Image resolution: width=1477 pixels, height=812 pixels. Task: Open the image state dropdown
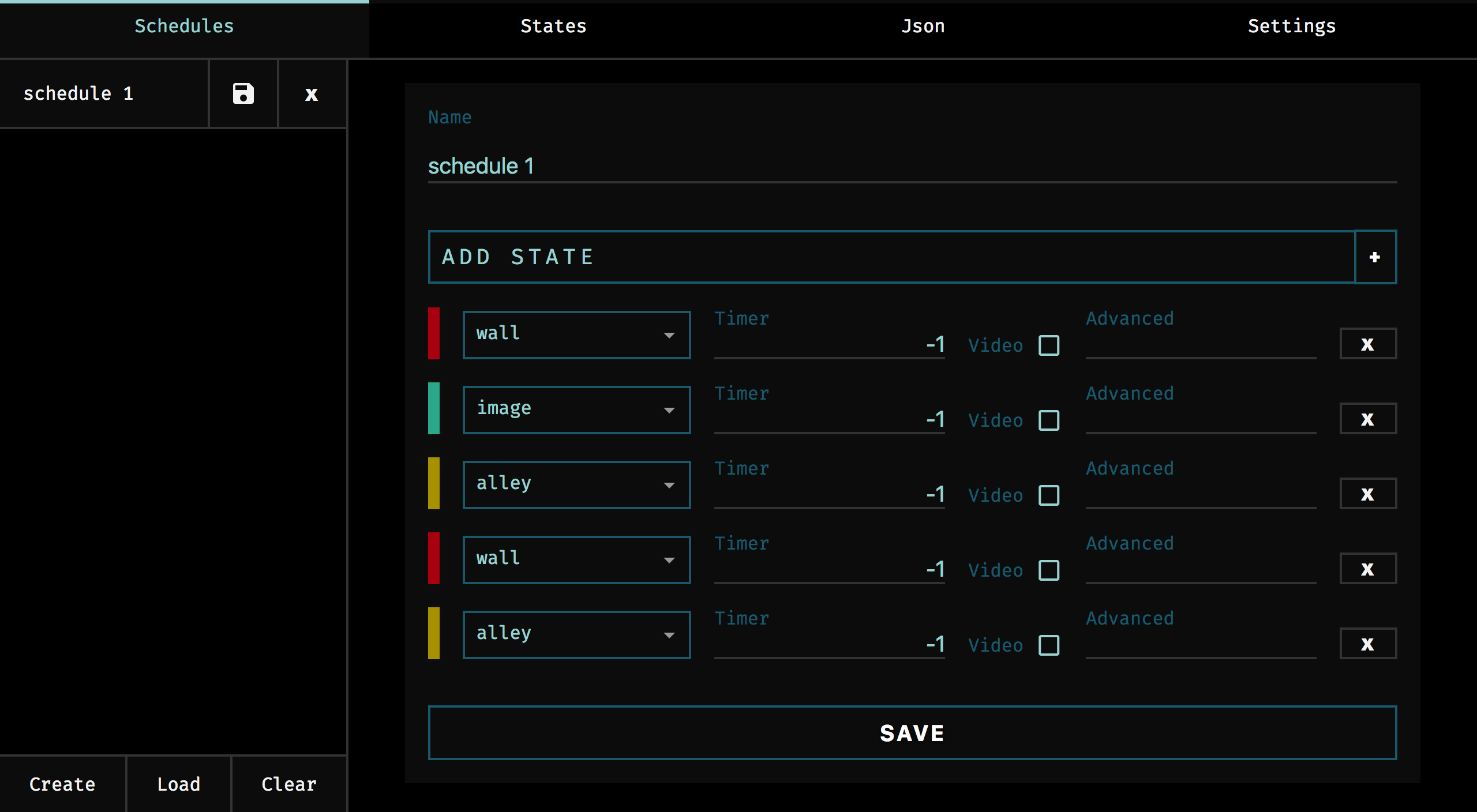coord(576,410)
